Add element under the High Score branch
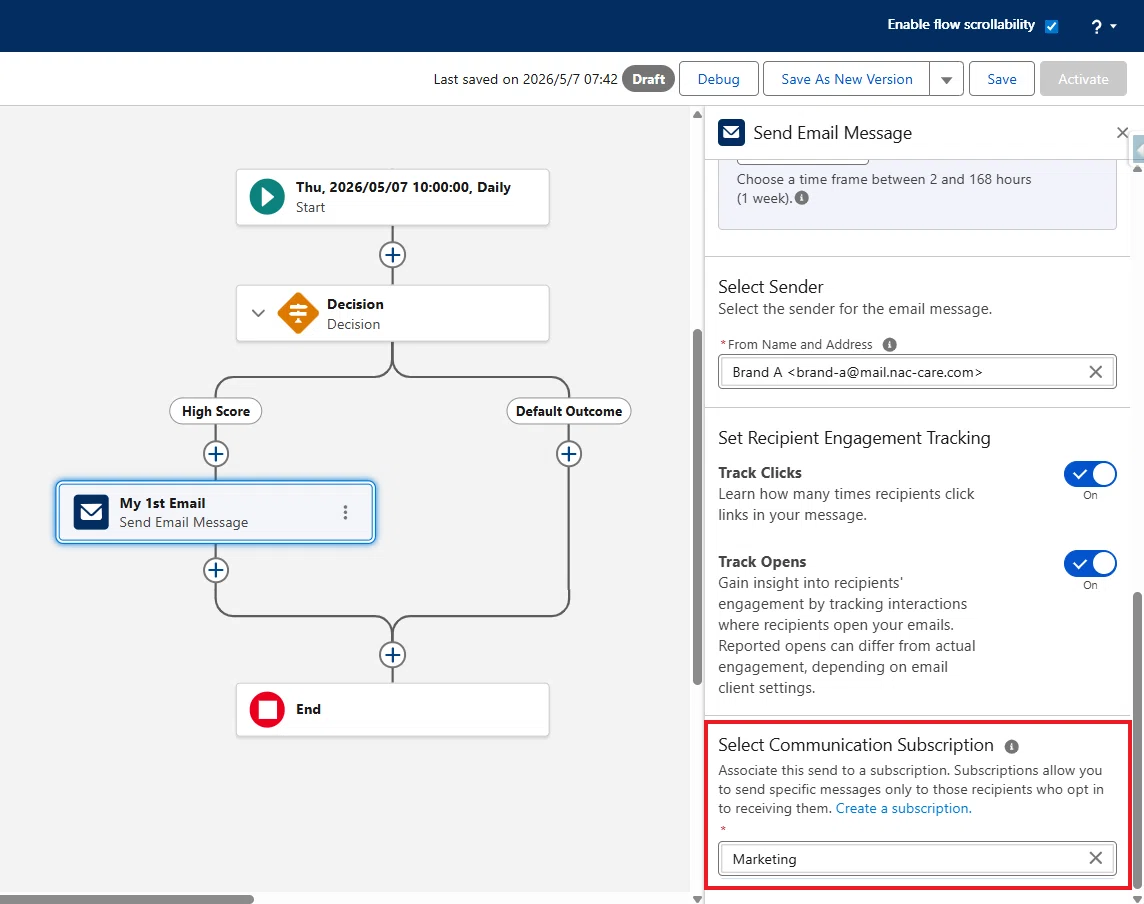1144x904 pixels. 215,454
